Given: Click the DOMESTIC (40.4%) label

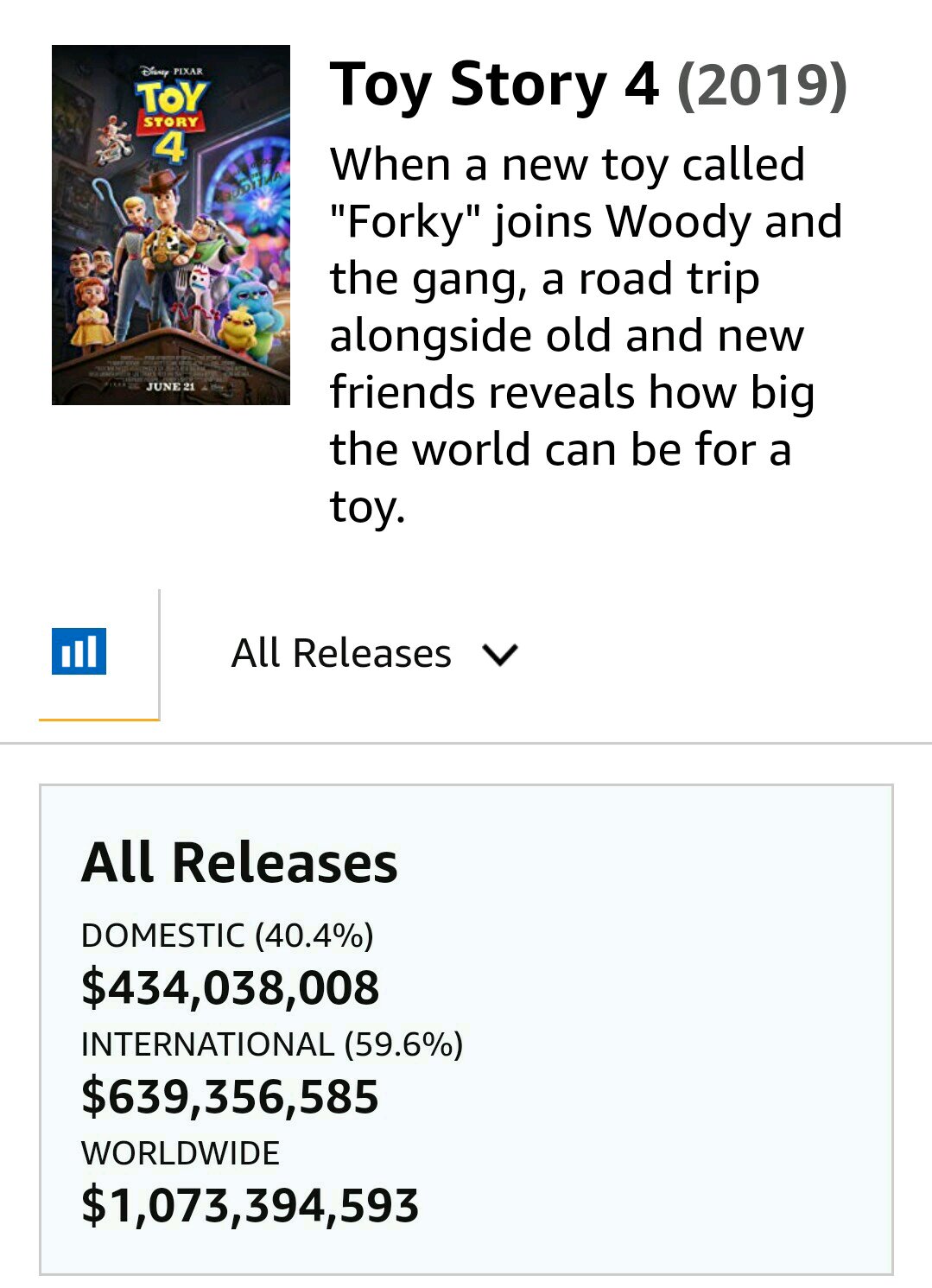Looking at the screenshot, I should (x=227, y=936).
